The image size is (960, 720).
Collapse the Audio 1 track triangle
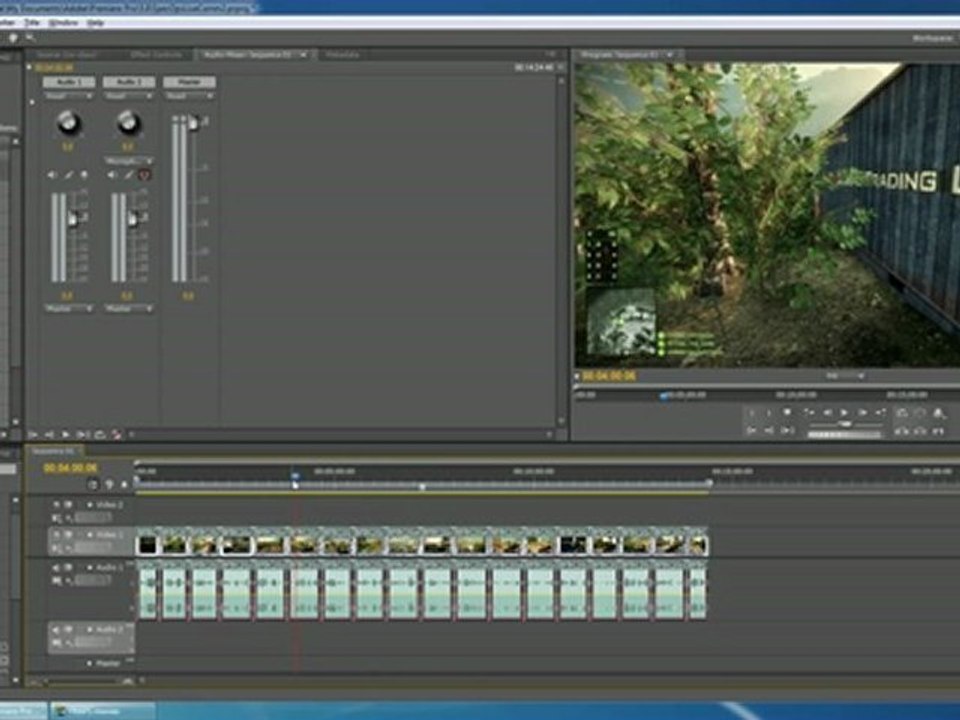point(89,568)
